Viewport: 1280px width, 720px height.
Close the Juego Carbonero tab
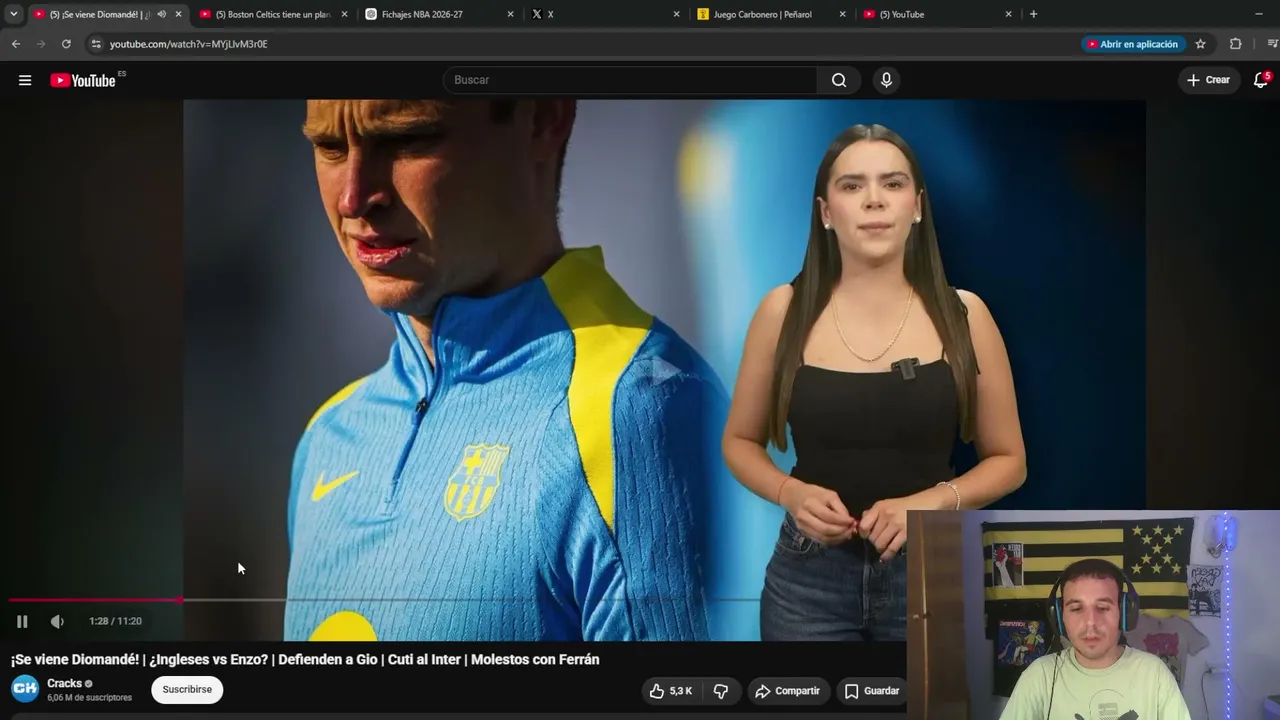tap(842, 14)
